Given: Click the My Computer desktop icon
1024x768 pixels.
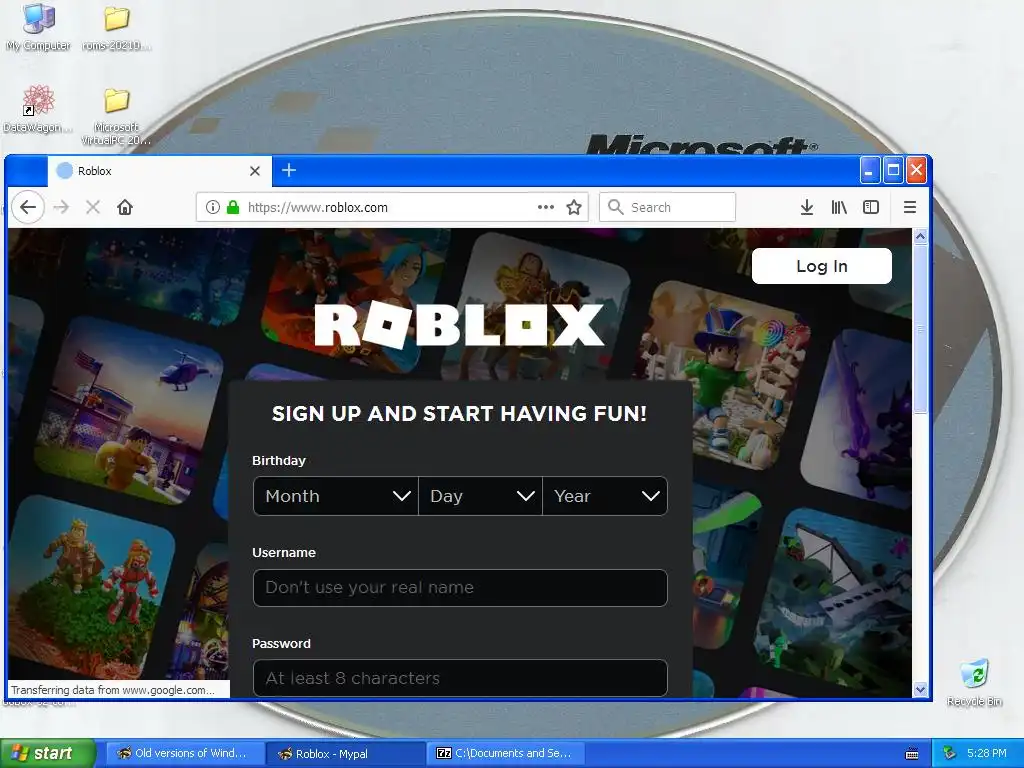Looking at the screenshot, I should (x=39, y=27).
